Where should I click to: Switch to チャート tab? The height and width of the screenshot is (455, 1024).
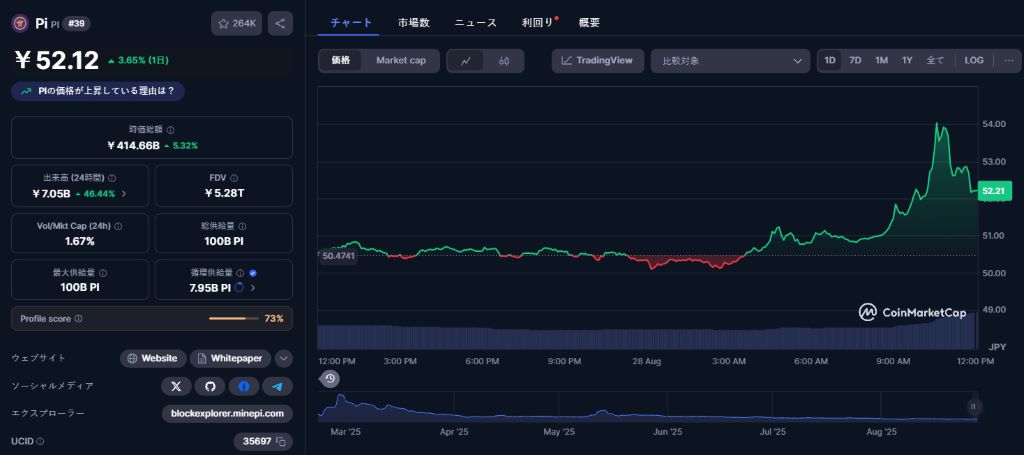(351, 23)
